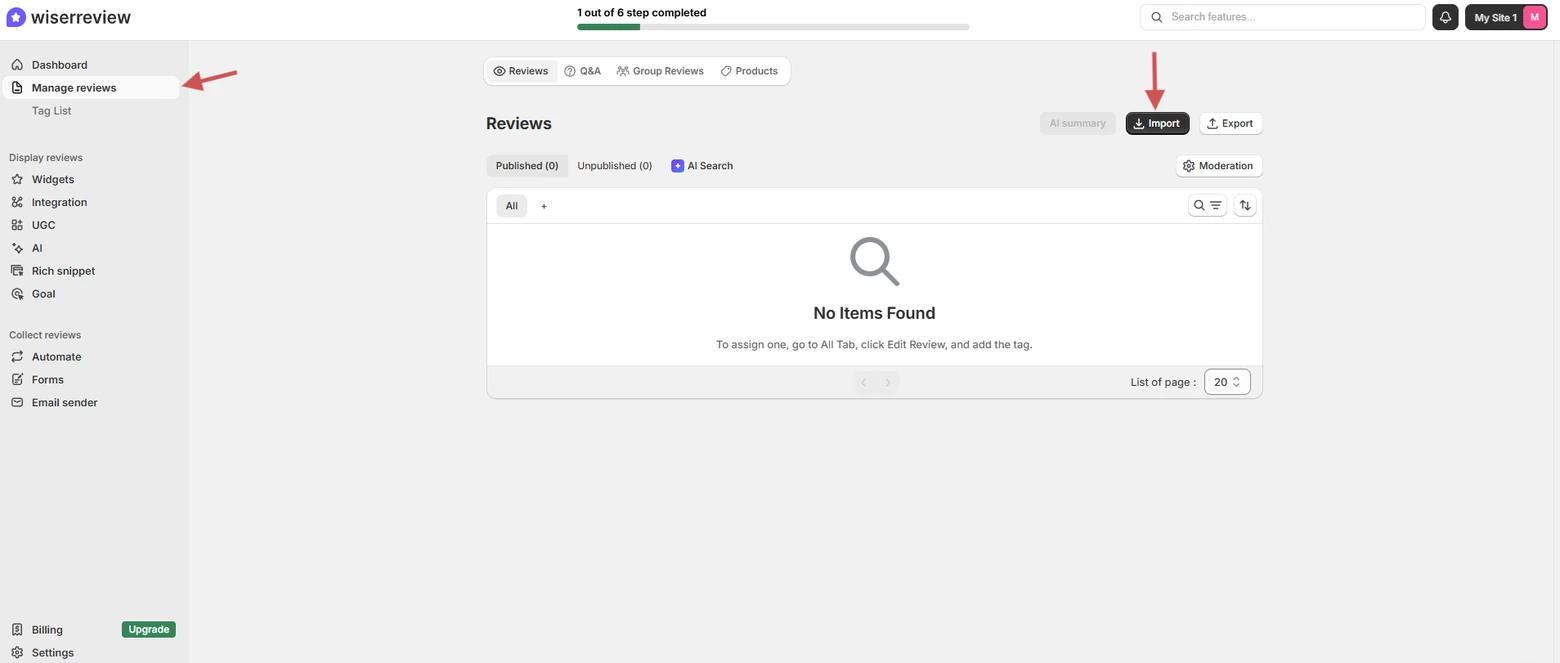Click the Automate loop icon
This screenshot has width=1560, height=663.
point(17,356)
